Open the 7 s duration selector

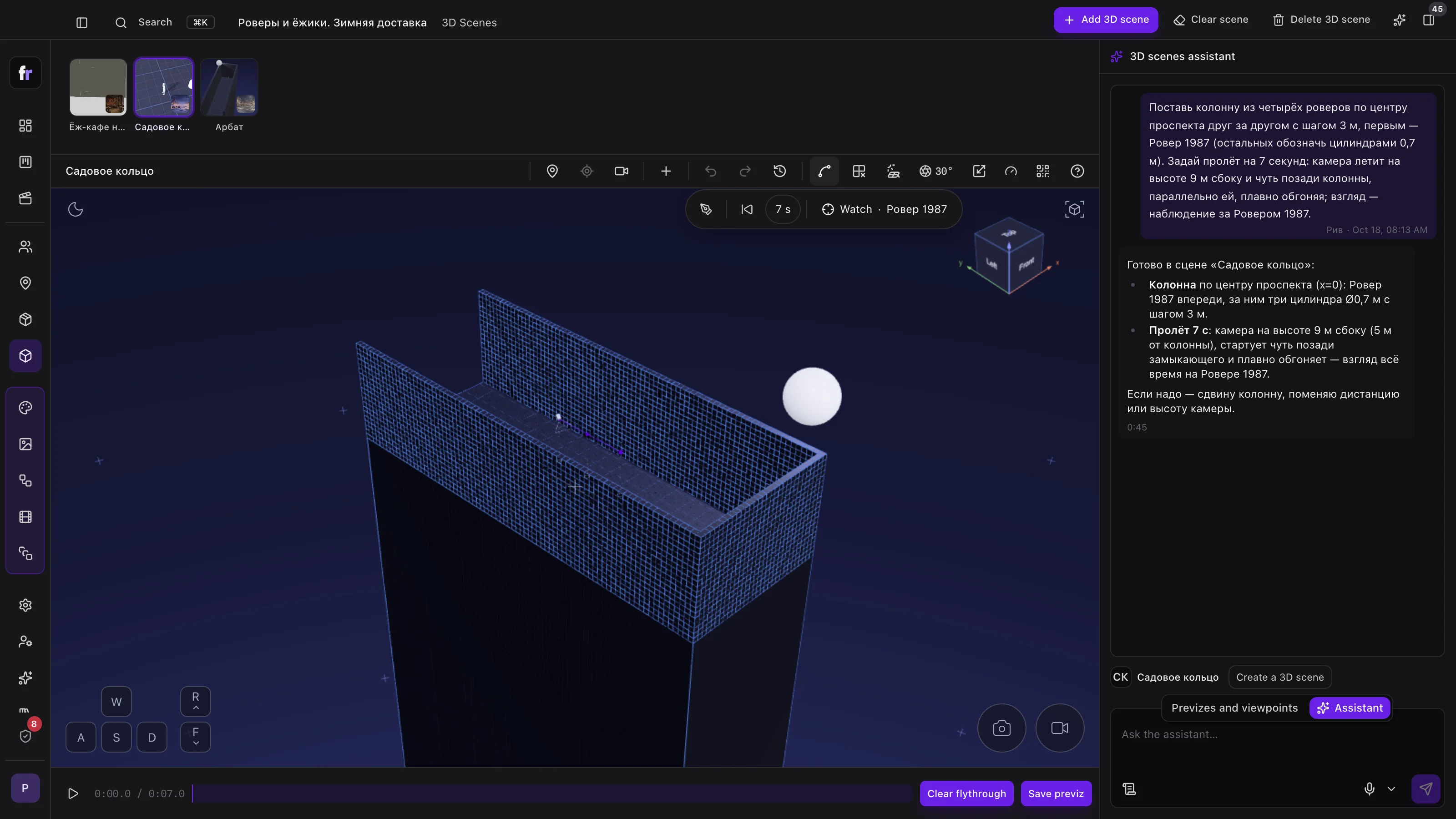783,210
